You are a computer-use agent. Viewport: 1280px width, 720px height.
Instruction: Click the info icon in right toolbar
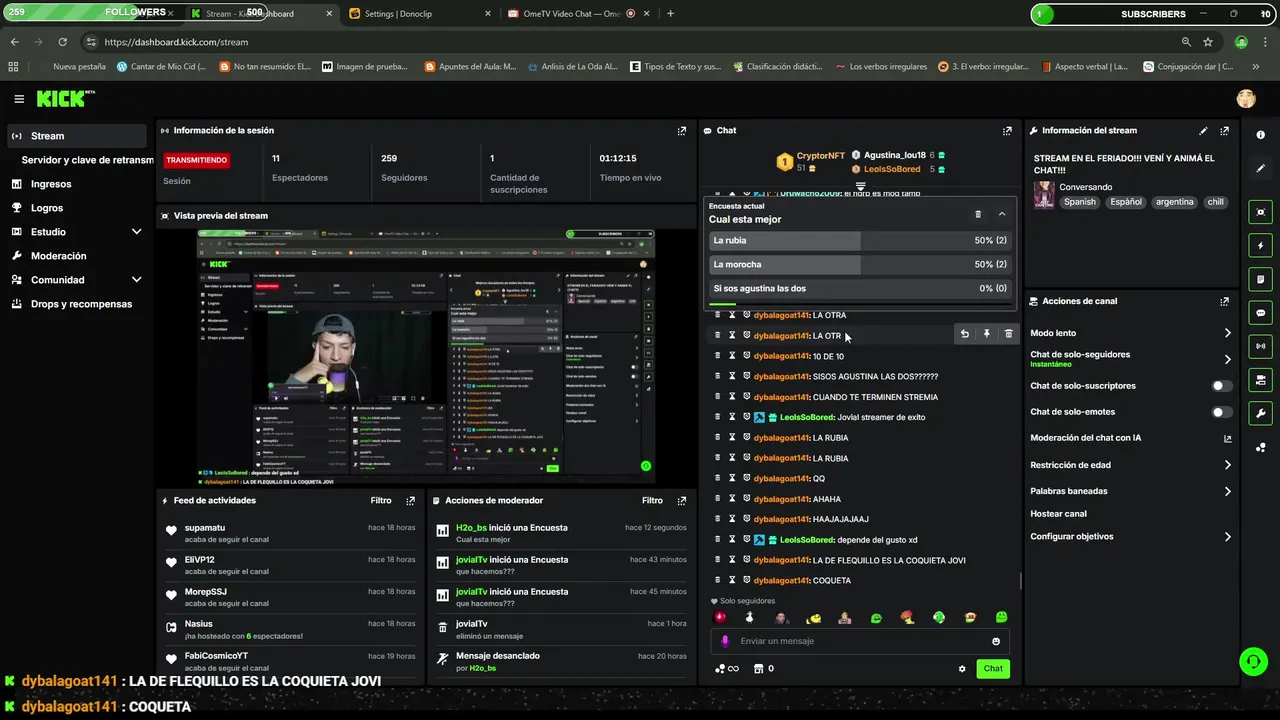coord(1260,135)
